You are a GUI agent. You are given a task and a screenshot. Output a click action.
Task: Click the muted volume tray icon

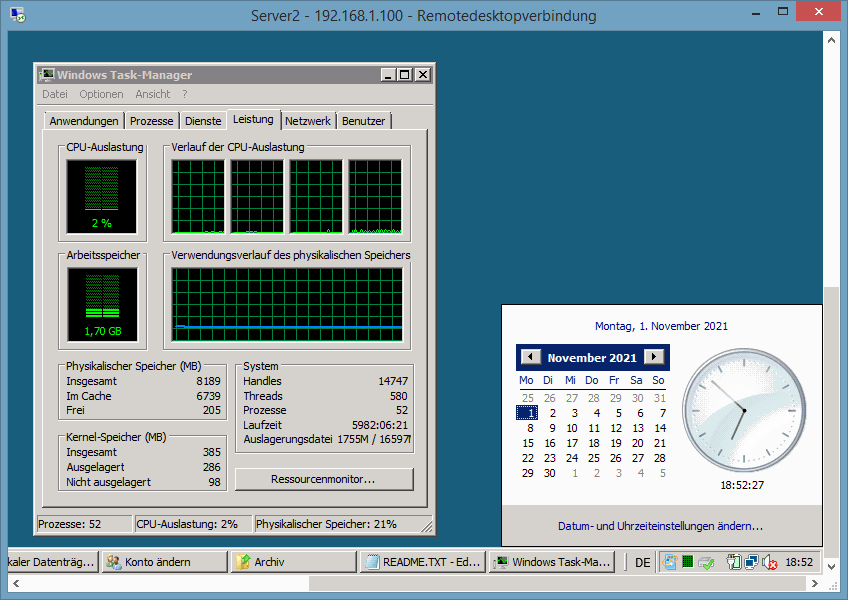[x=770, y=563]
